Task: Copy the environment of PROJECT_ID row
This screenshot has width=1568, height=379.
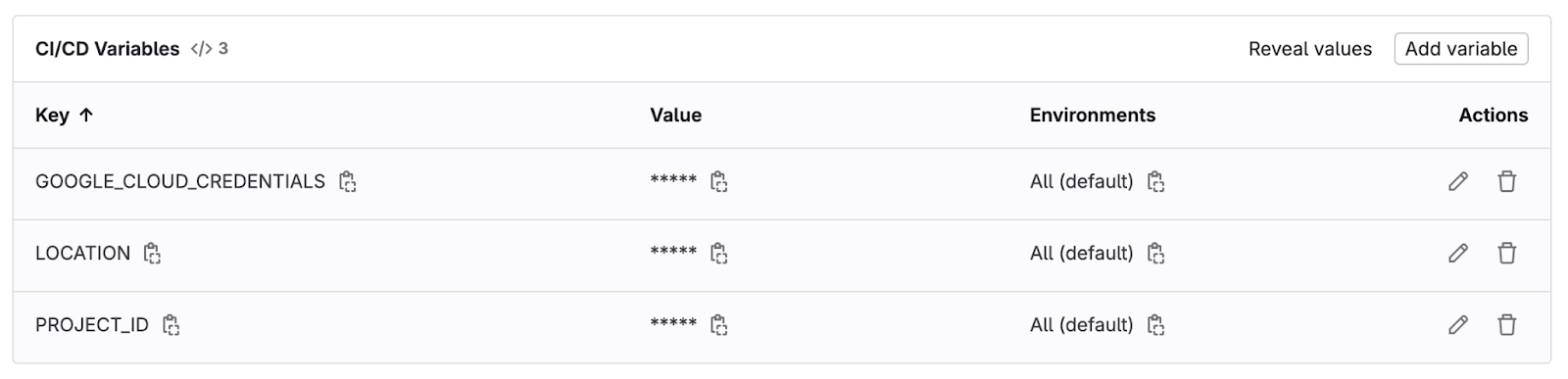Action: (x=1155, y=324)
